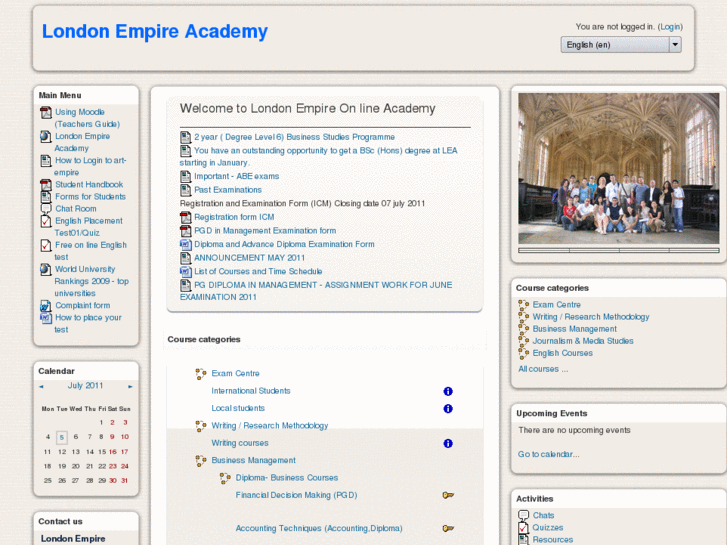Screen dimensions: 727x545
Task: Click the Word icon beside Complaint form
Action: pyautogui.click(x=45, y=306)
